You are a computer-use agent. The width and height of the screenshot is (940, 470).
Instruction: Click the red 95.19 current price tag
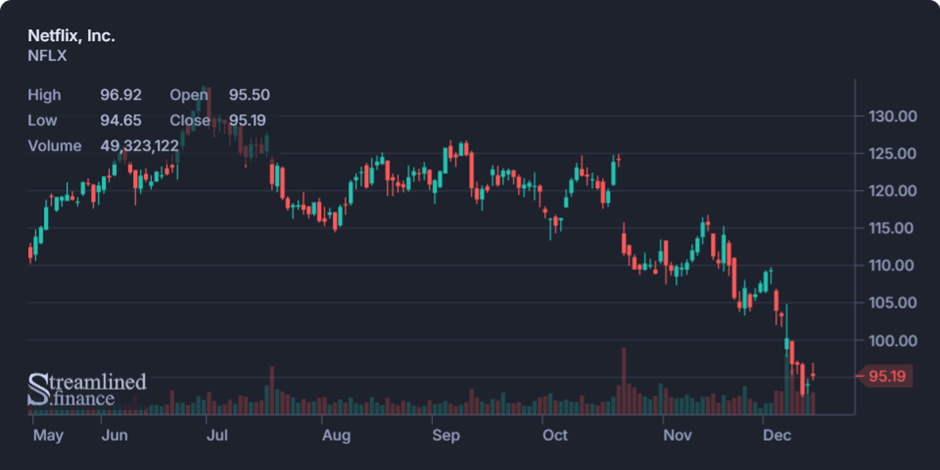(886, 376)
